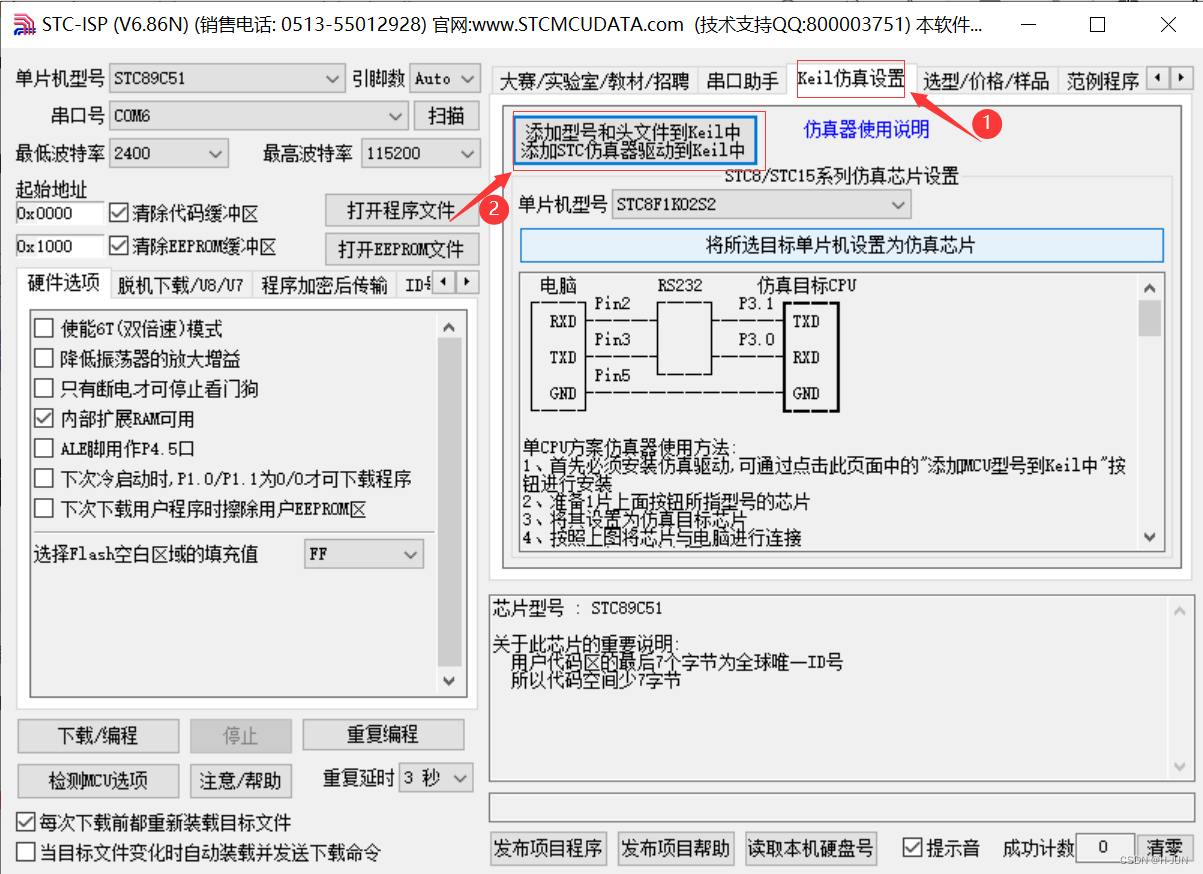Viewport: 1203px width, 874px height.
Task: Click simulator instructions scroll up arrow
Action: point(1150,287)
